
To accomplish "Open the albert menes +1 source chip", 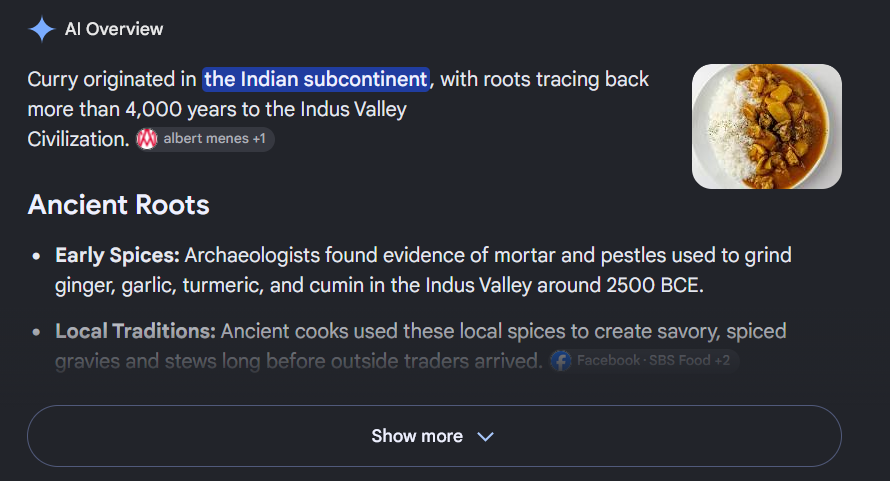I will 205,139.
